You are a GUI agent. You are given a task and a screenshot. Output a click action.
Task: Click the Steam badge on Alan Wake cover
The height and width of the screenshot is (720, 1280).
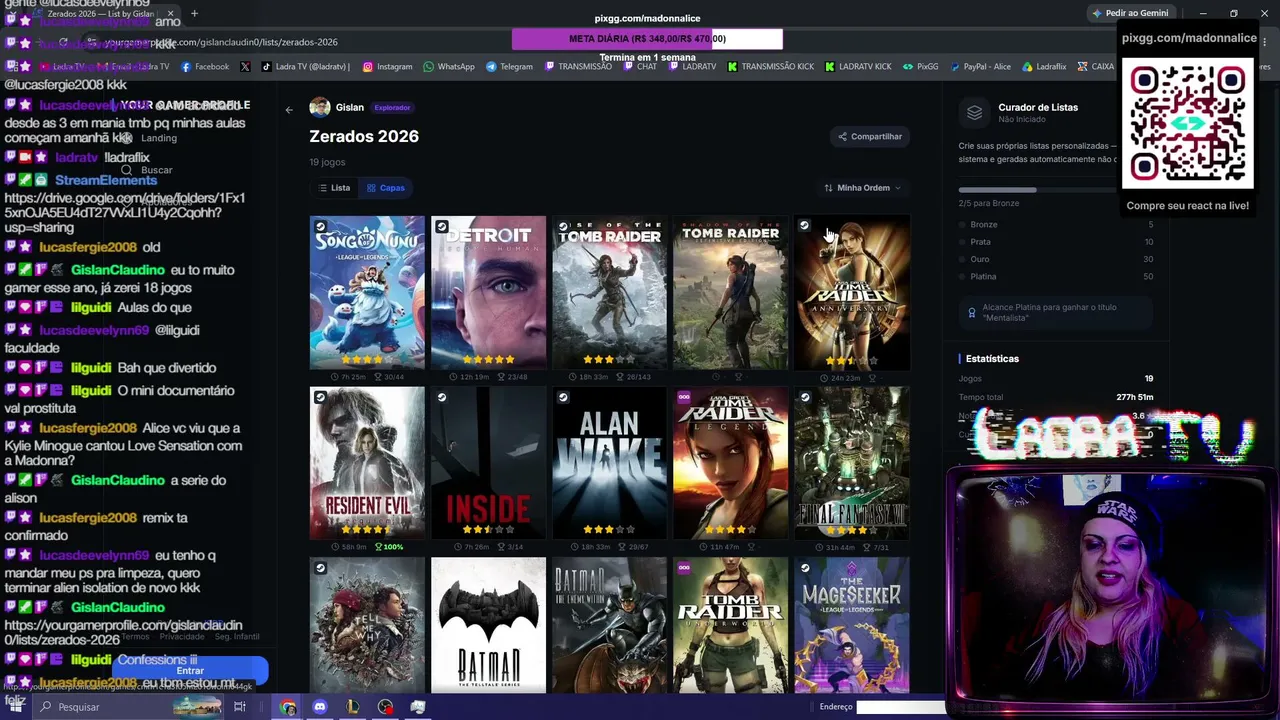point(563,397)
